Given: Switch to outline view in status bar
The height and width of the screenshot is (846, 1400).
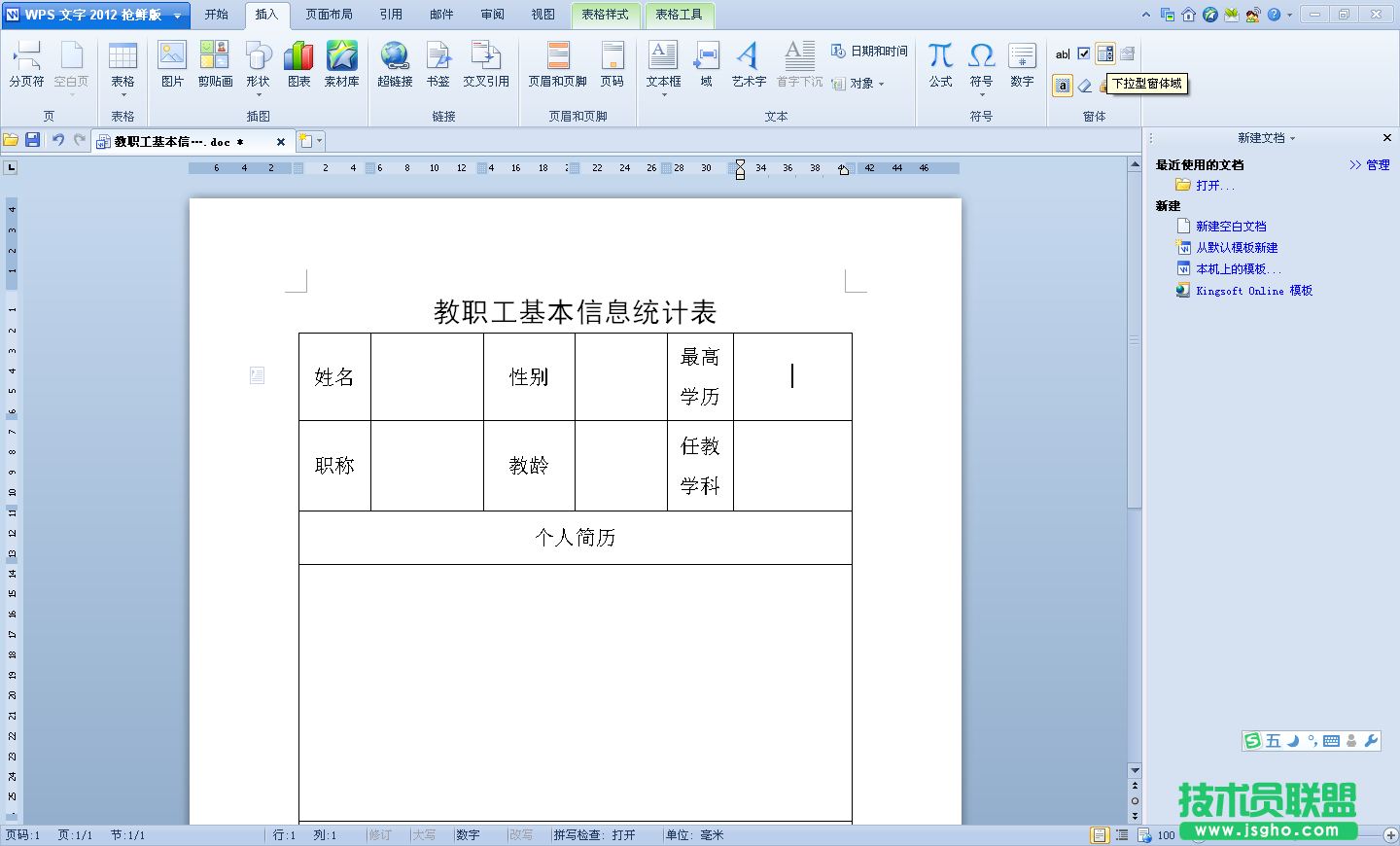Looking at the screenshot, I should [1122, 835].
